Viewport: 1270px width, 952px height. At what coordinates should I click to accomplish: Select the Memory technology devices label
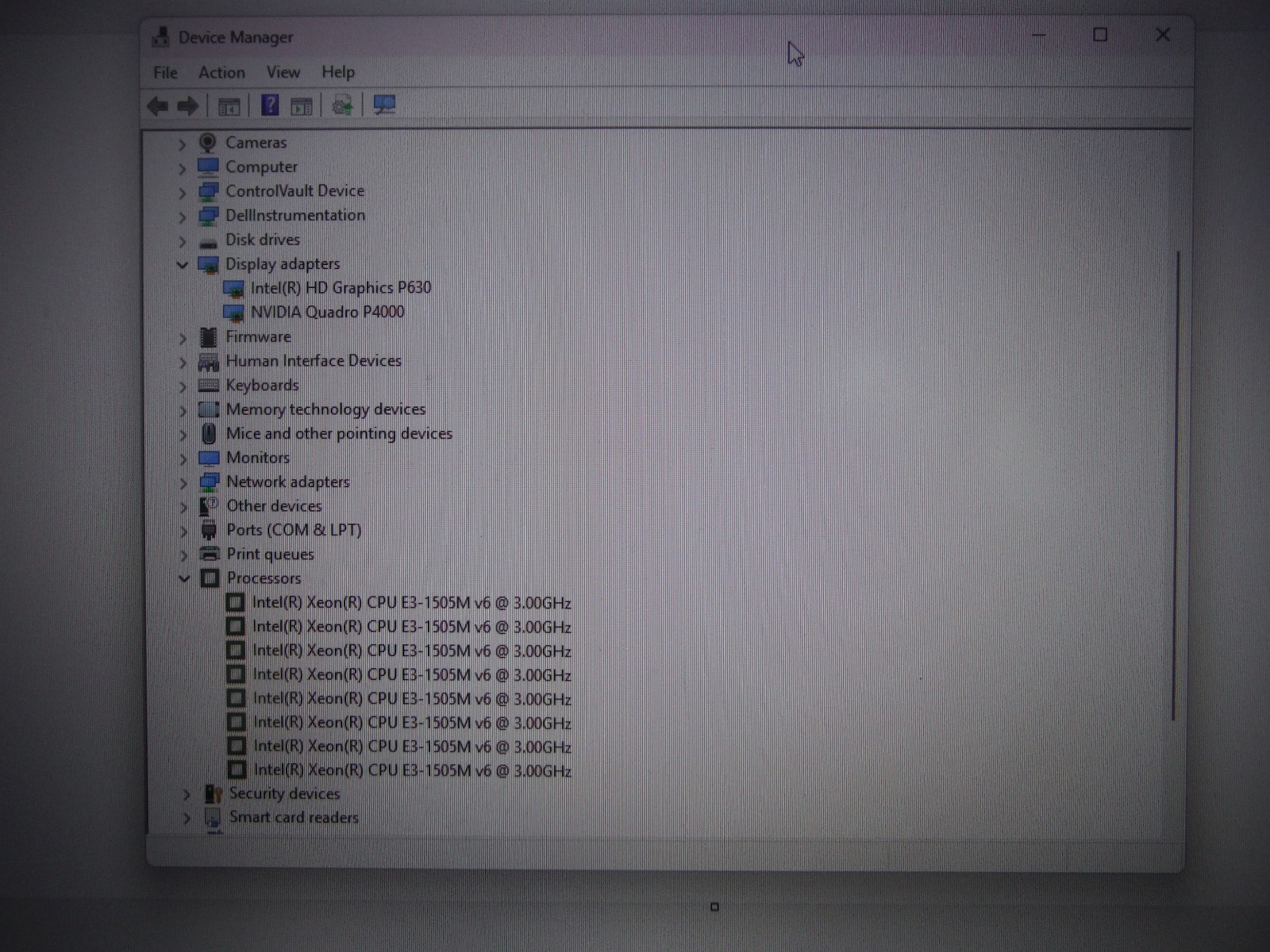[326, 409]
